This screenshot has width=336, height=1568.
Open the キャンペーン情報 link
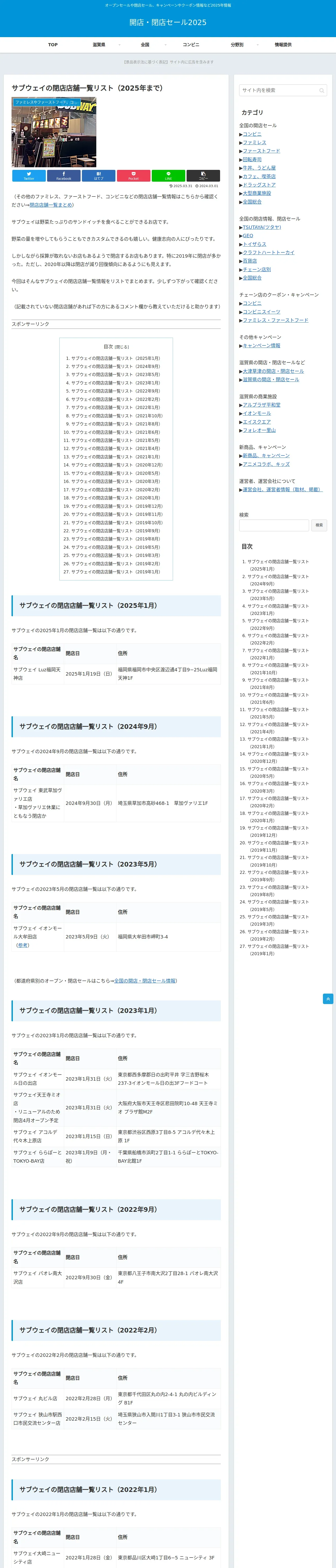point(262,346)
